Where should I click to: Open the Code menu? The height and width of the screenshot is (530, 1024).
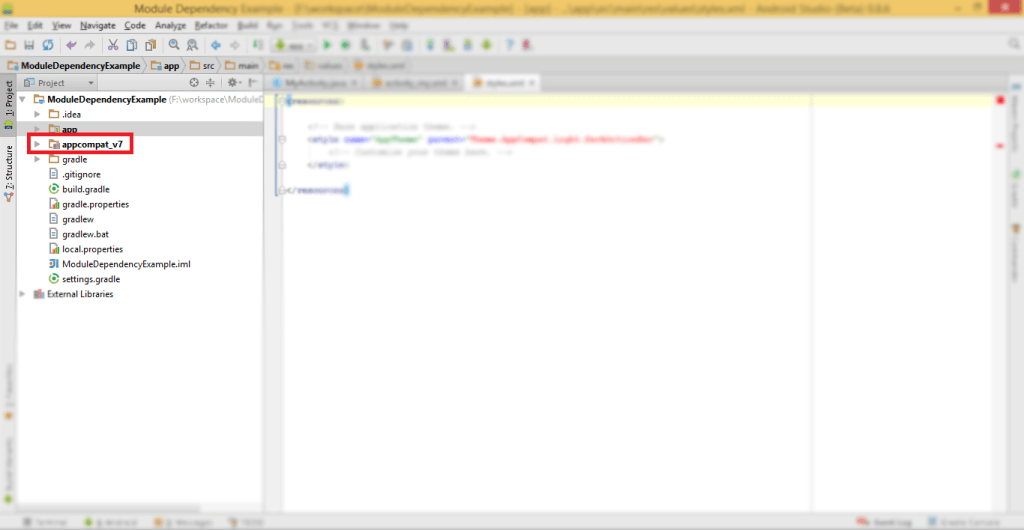(135, 25)
